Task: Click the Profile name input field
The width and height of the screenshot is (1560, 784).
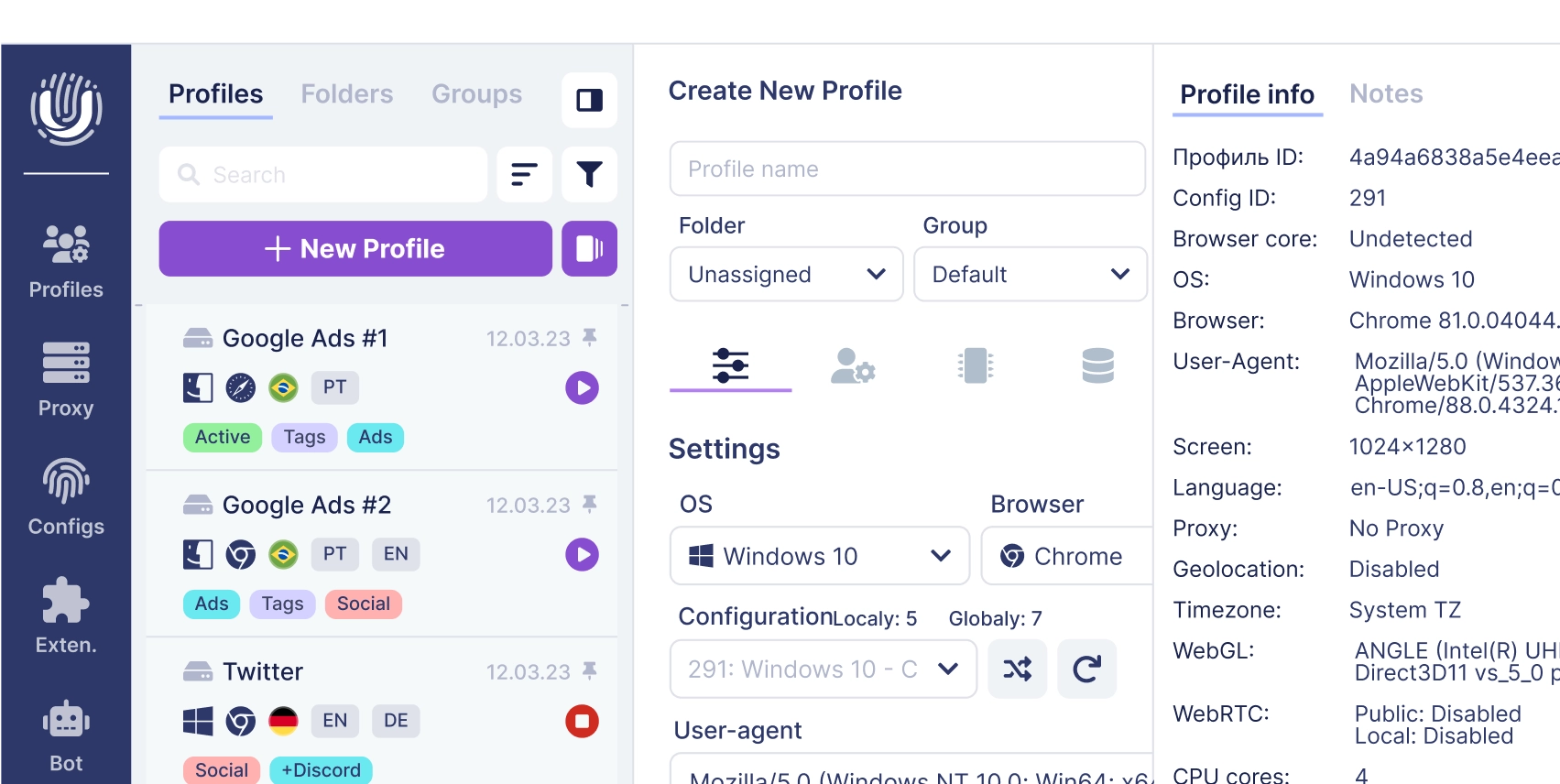Action: pos(907,169)
